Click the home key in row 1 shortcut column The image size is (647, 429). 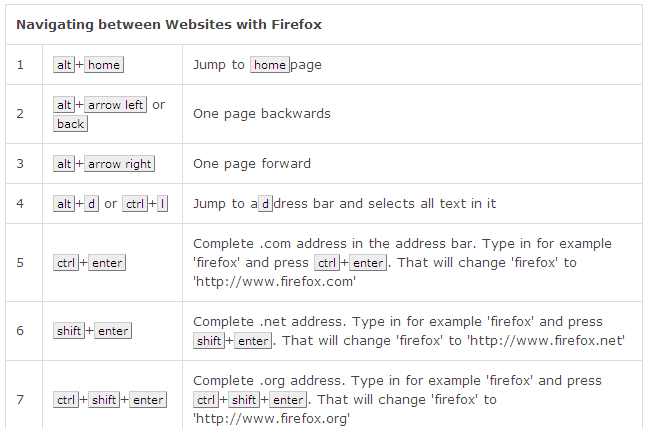pos(103,65)
